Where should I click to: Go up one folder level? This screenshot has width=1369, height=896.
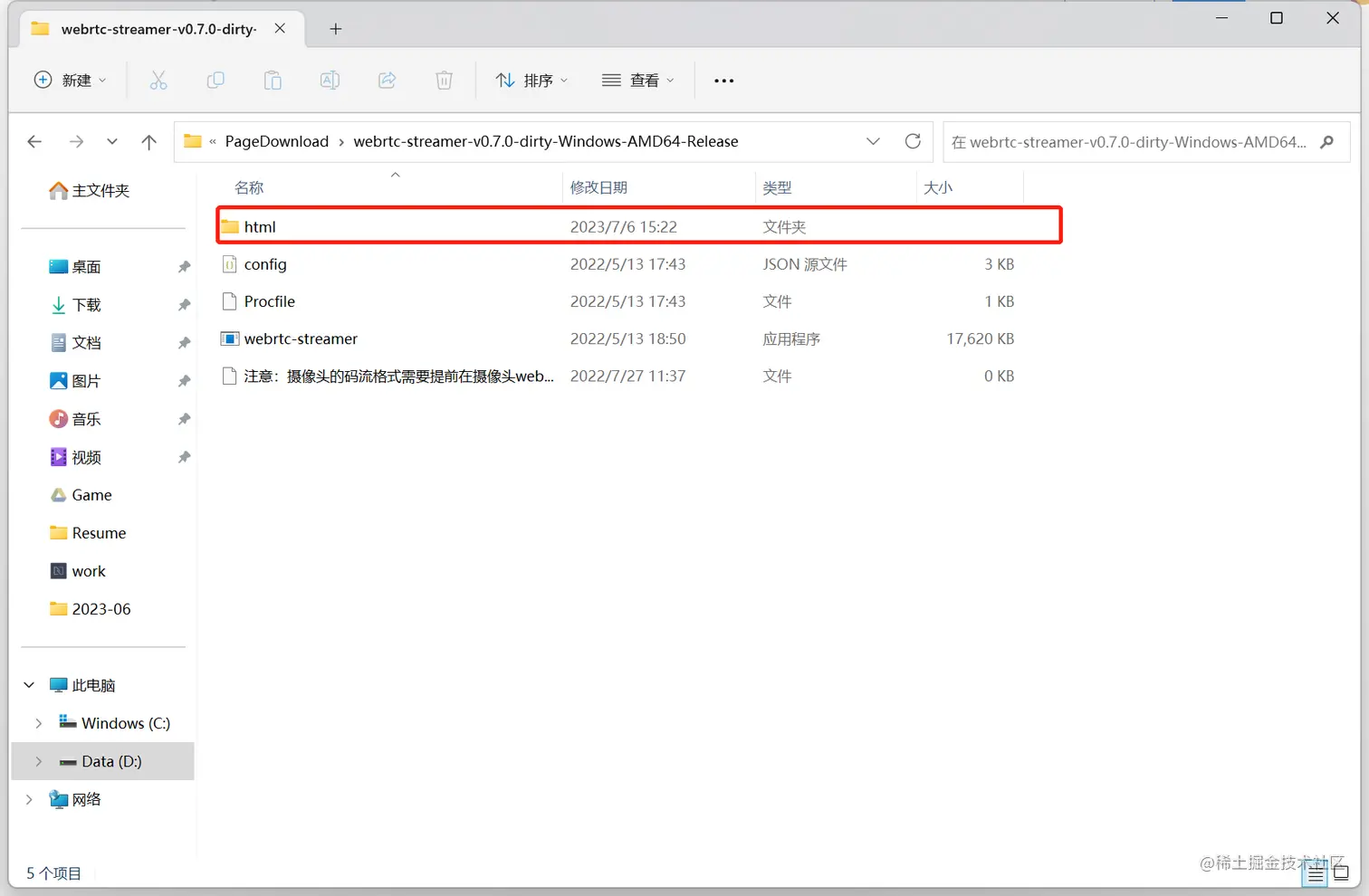[x=149, y=141]
